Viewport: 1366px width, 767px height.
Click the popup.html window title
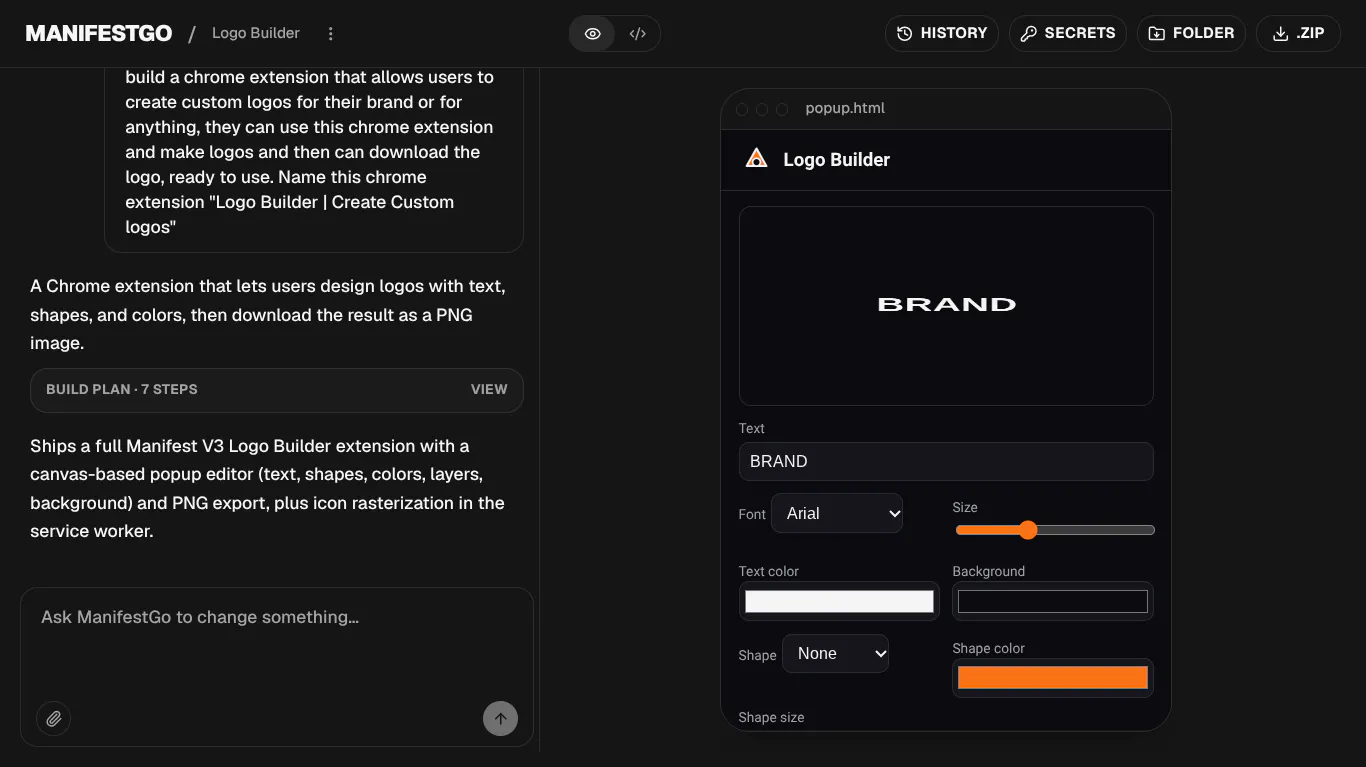pos(845,108)
